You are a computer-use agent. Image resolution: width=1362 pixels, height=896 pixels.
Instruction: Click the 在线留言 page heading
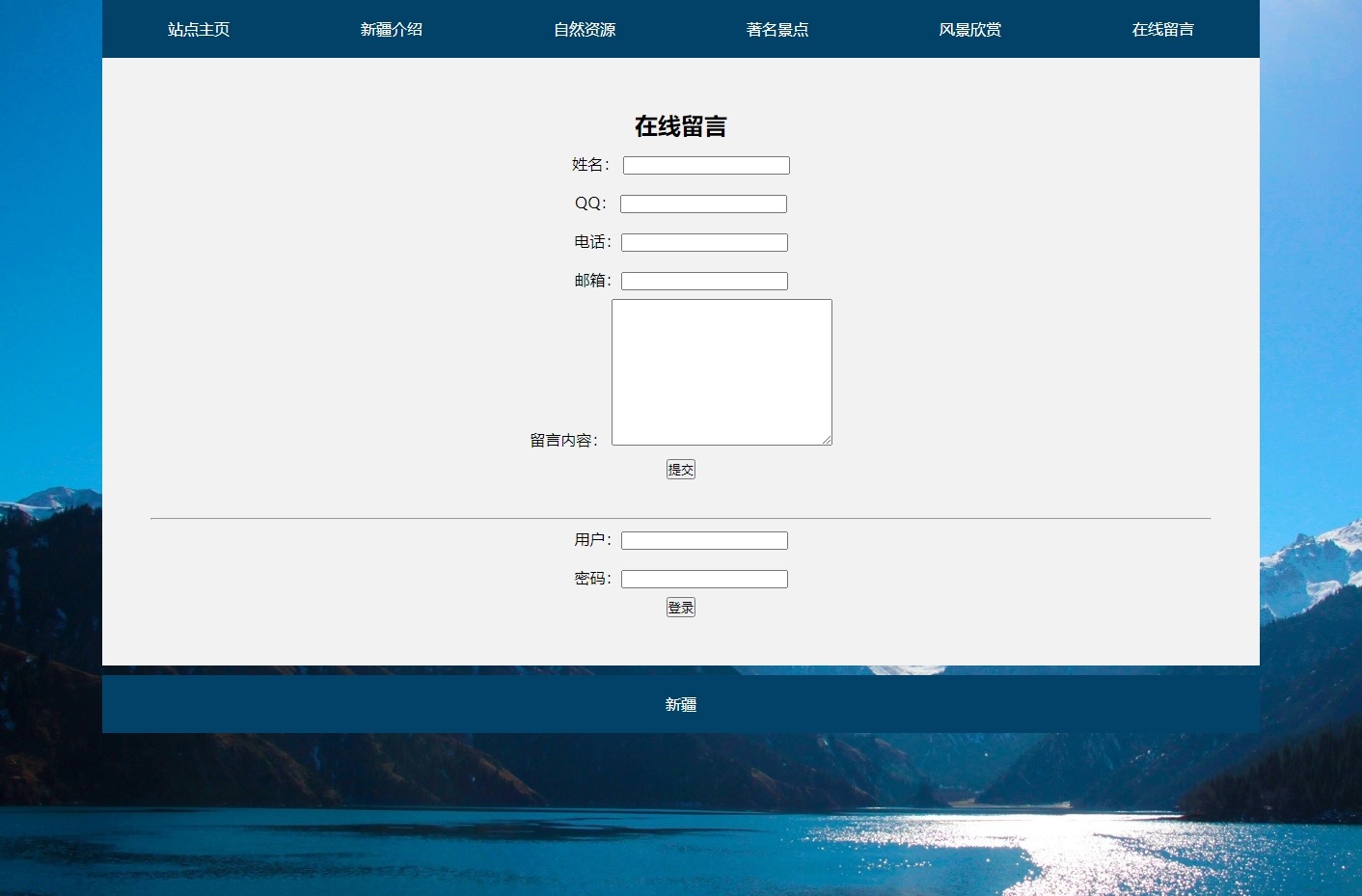[681, 126]
